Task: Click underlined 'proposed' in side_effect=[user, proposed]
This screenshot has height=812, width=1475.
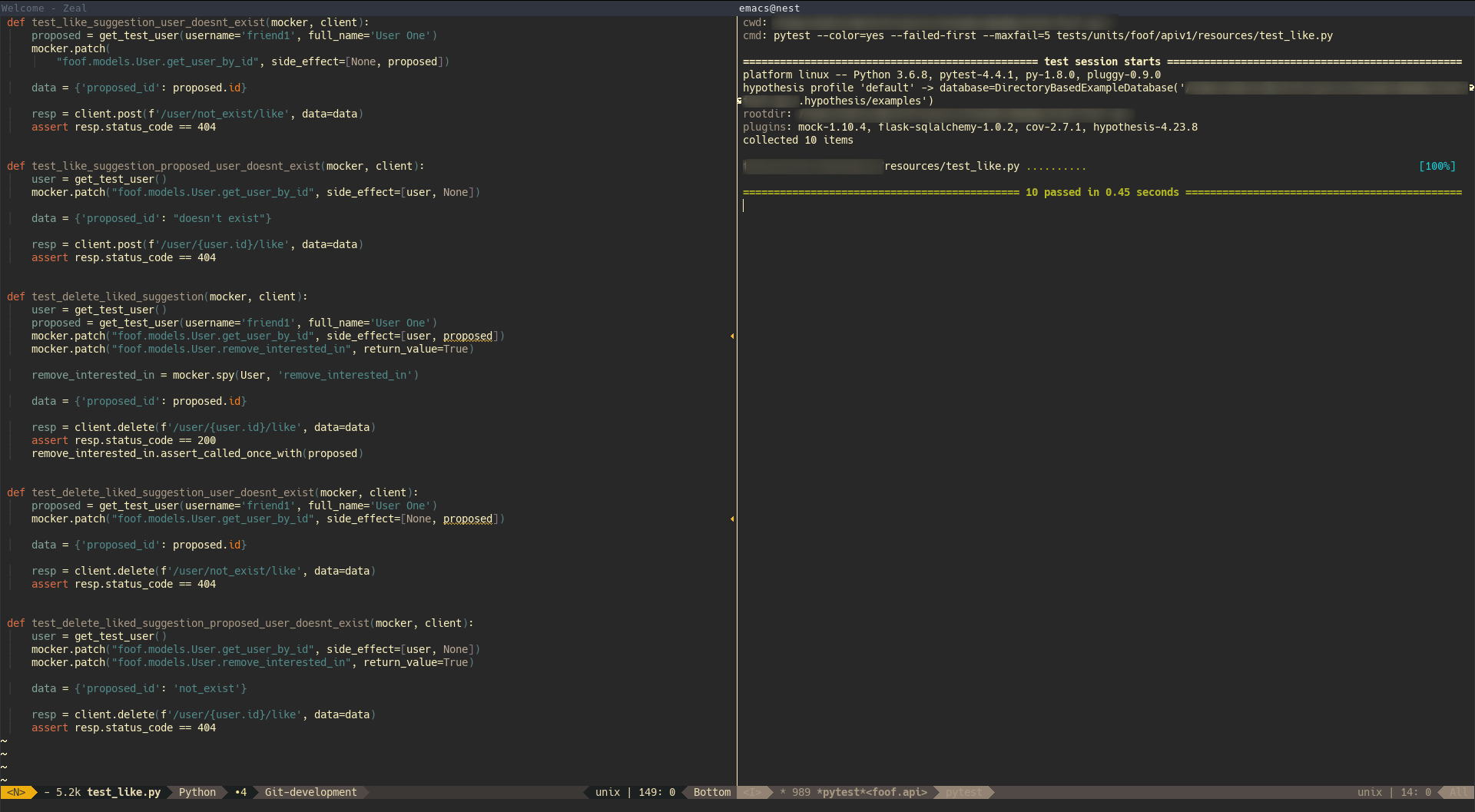Action: (x=468, y=336)
